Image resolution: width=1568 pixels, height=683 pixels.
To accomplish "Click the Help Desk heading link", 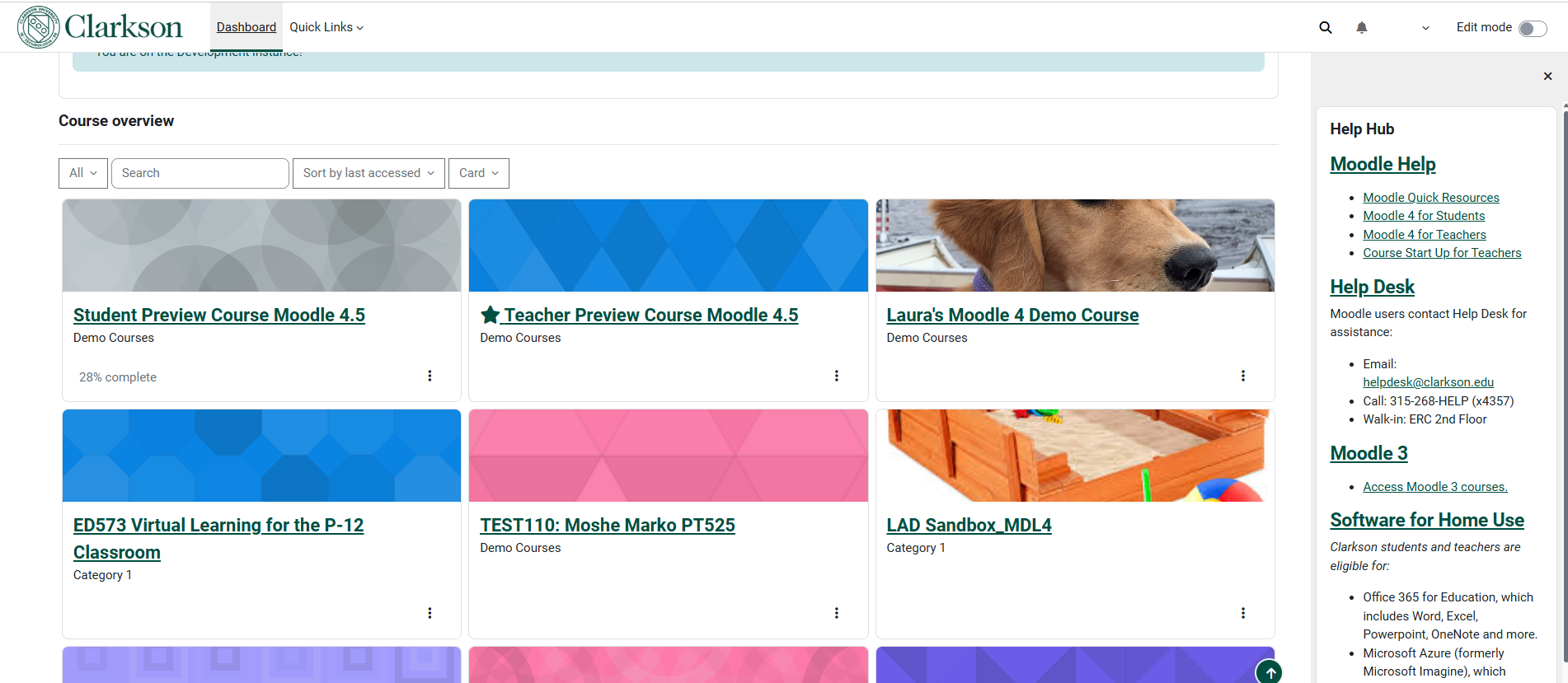I will (1372, 287).
